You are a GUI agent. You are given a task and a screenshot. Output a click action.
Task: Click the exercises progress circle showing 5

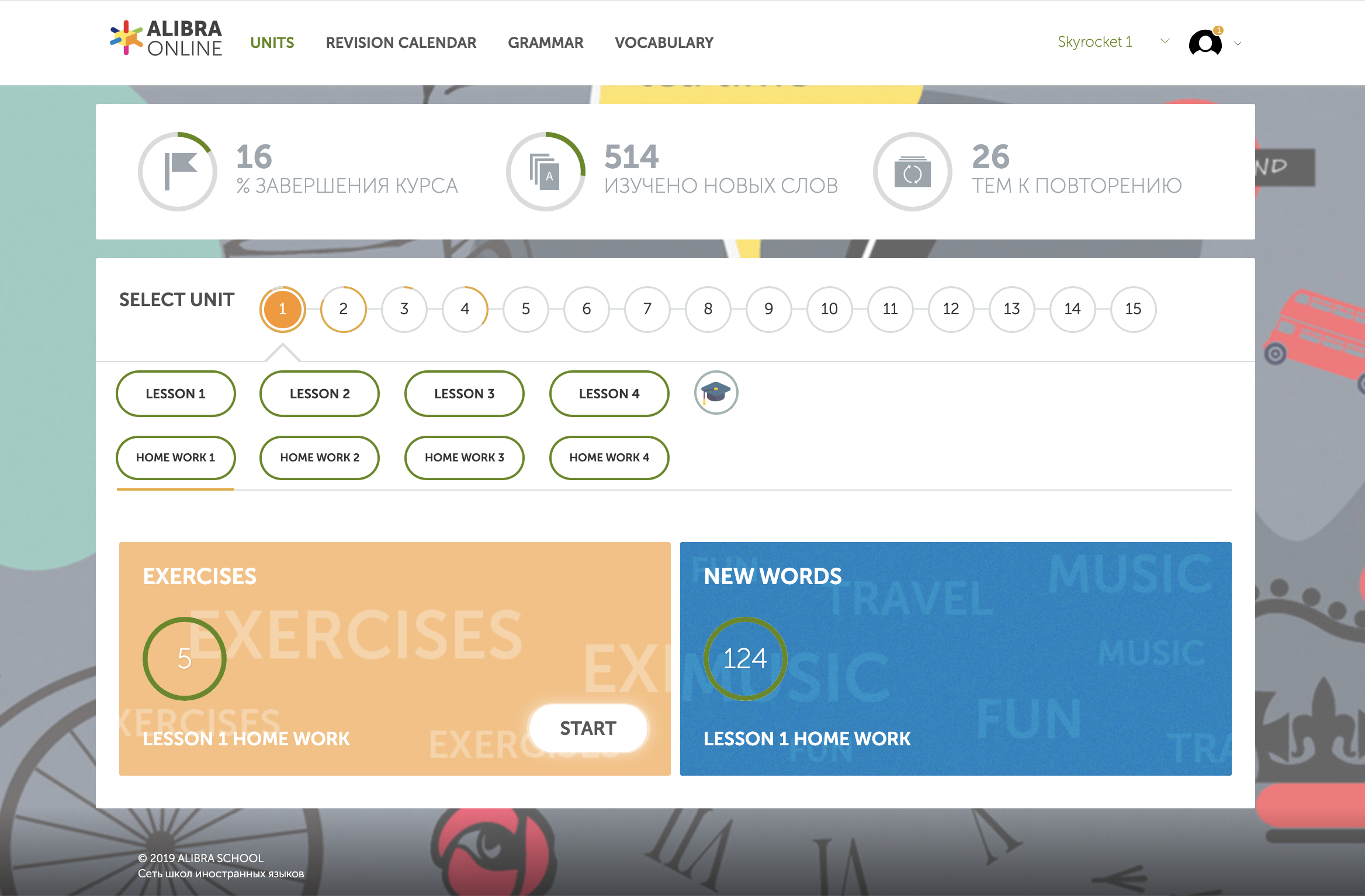tap(185, 659)
